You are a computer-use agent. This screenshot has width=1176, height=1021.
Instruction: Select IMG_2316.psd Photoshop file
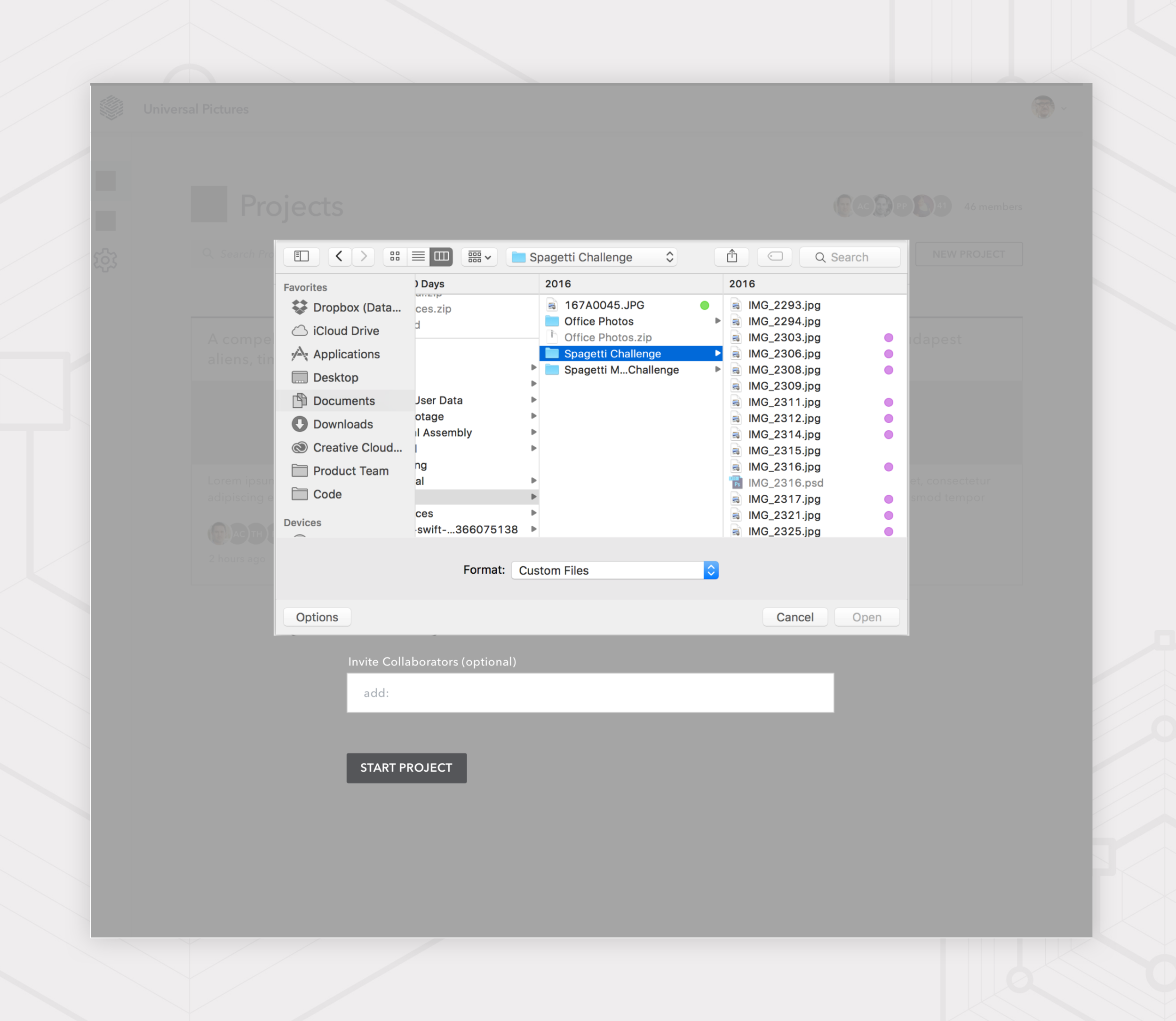pyautogui.click(x=815, y=483)
